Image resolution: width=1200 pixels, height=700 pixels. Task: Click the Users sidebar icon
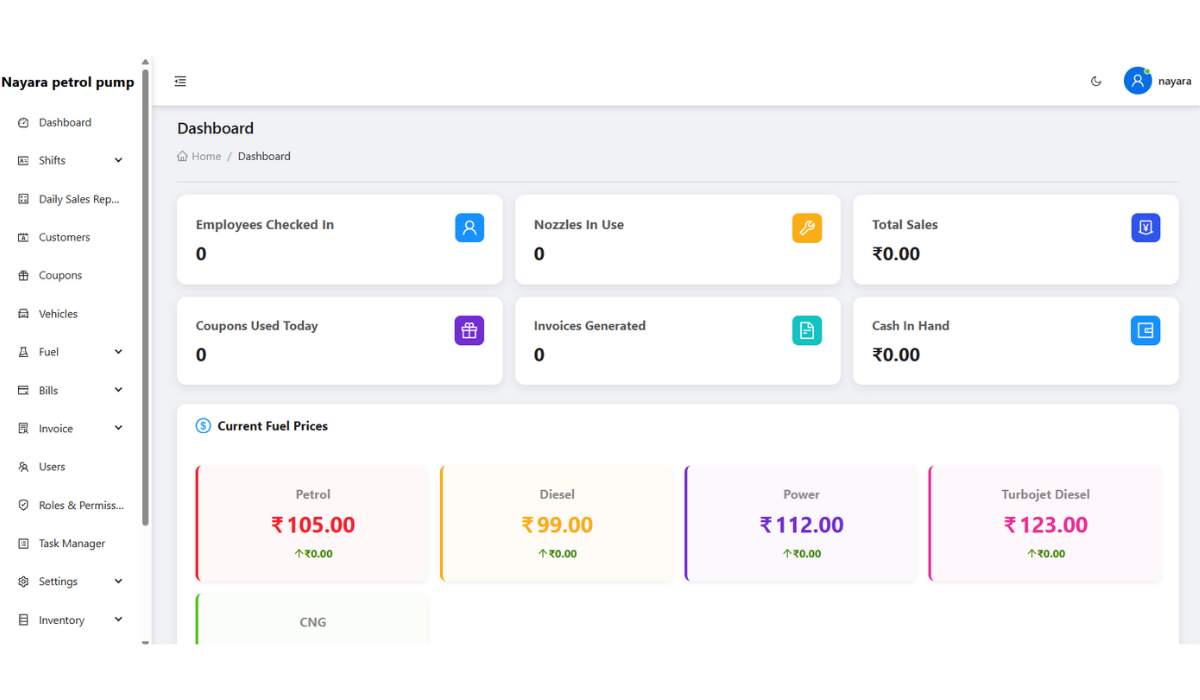click(24, 467)
